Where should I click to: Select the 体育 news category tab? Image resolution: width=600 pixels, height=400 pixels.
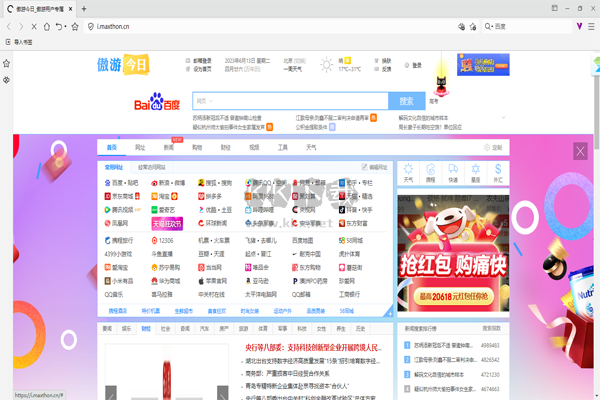point(263,329)
